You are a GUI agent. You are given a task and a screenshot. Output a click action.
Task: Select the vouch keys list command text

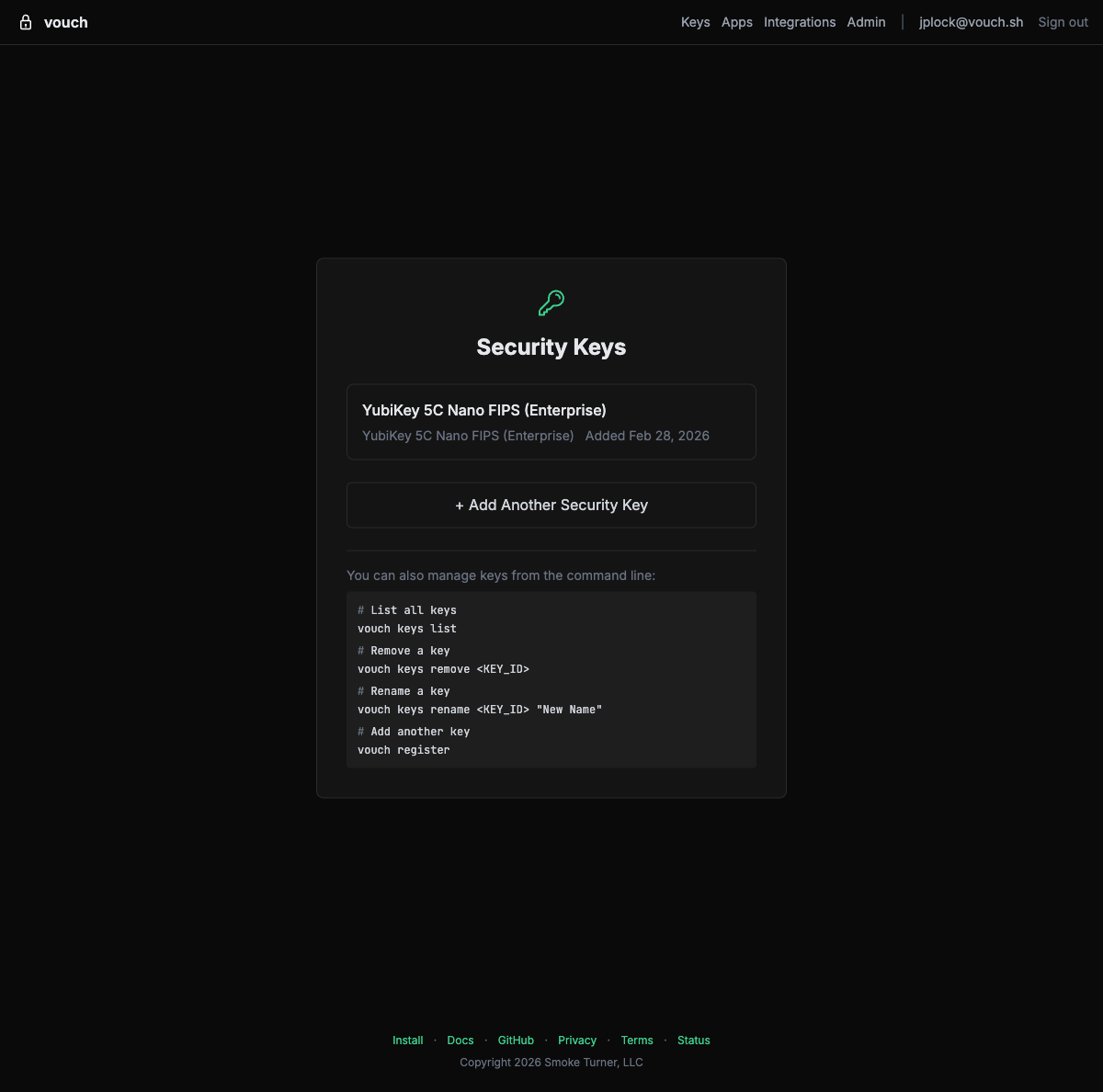tap(406, 628)
